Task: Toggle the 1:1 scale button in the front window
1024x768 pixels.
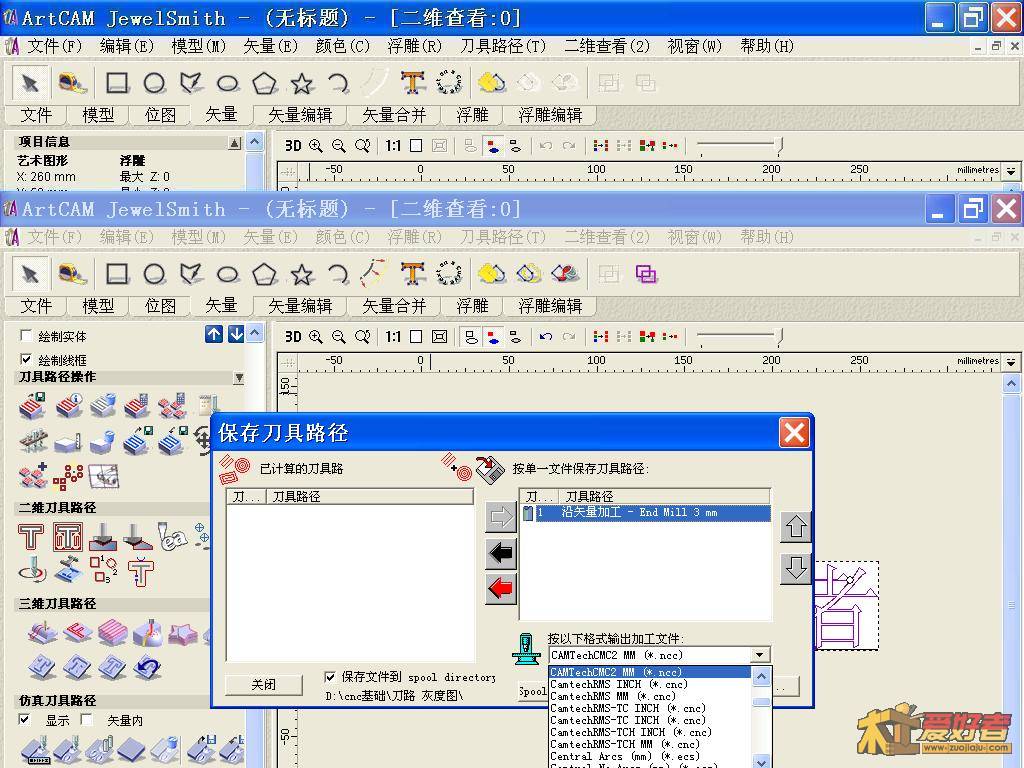Action: (392, 336)
